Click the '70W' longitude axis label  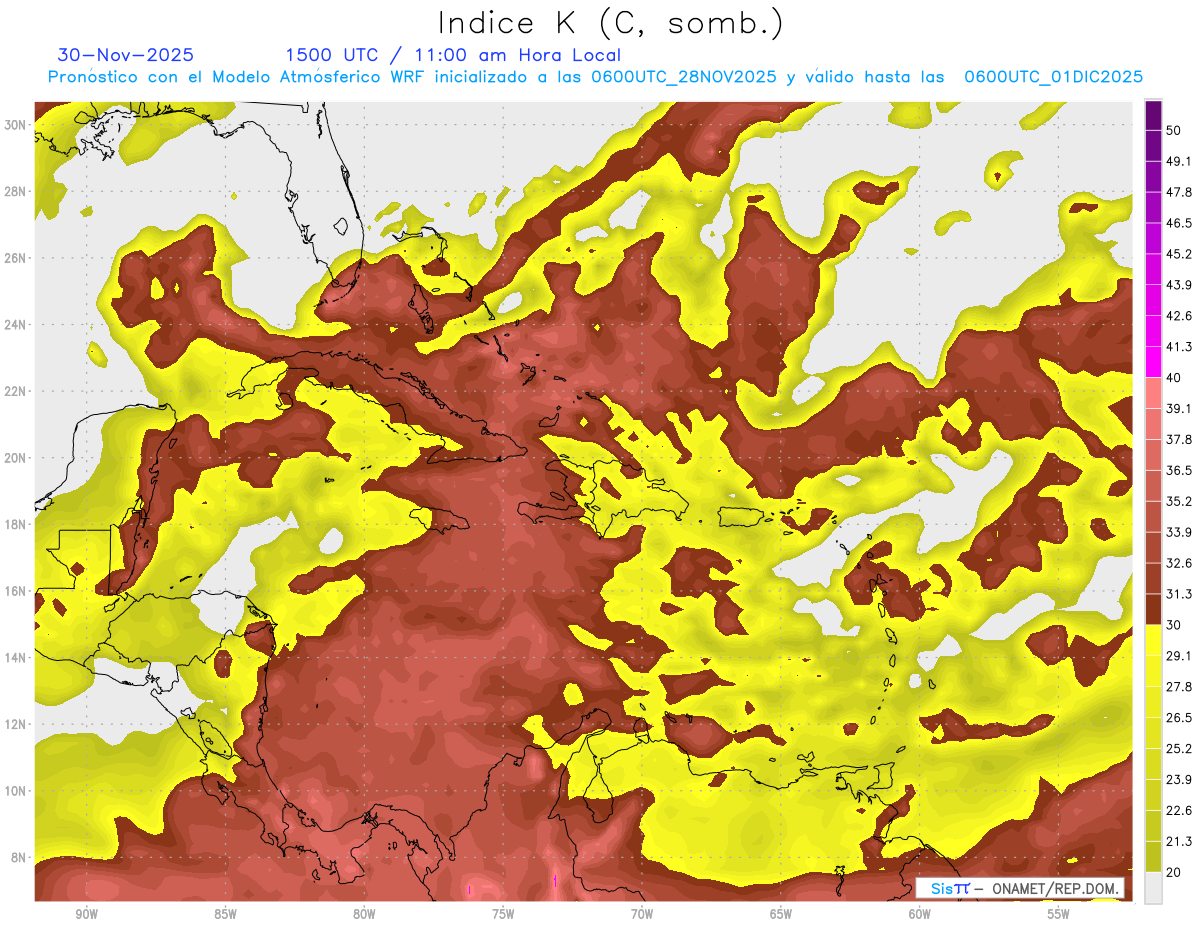click(x=642, y=914)
